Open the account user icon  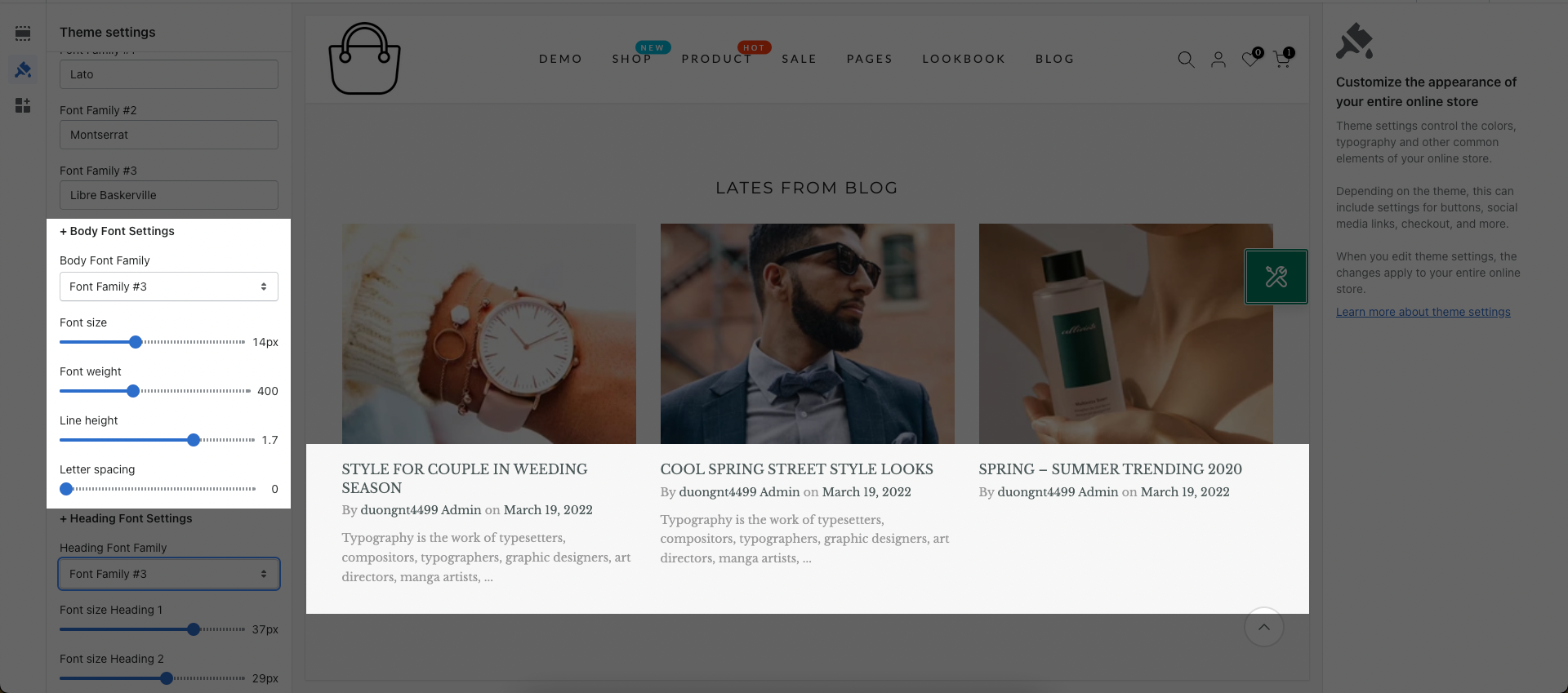coord(1218,59)
